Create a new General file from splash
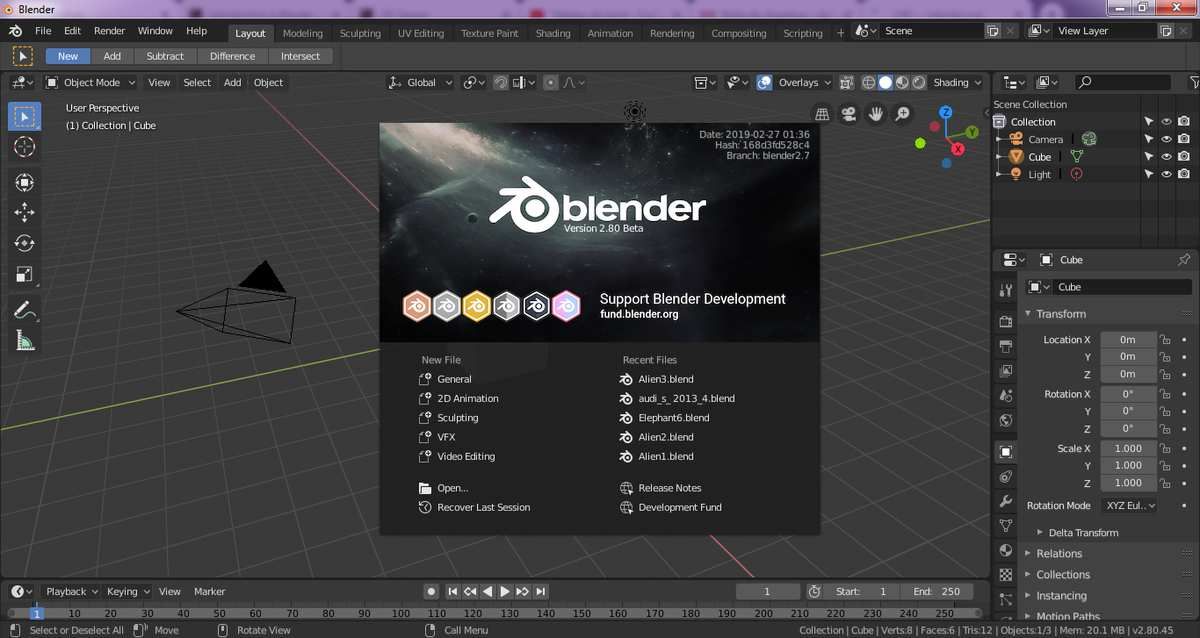Viewport: 1200px width, 638px height. point(454,379)
